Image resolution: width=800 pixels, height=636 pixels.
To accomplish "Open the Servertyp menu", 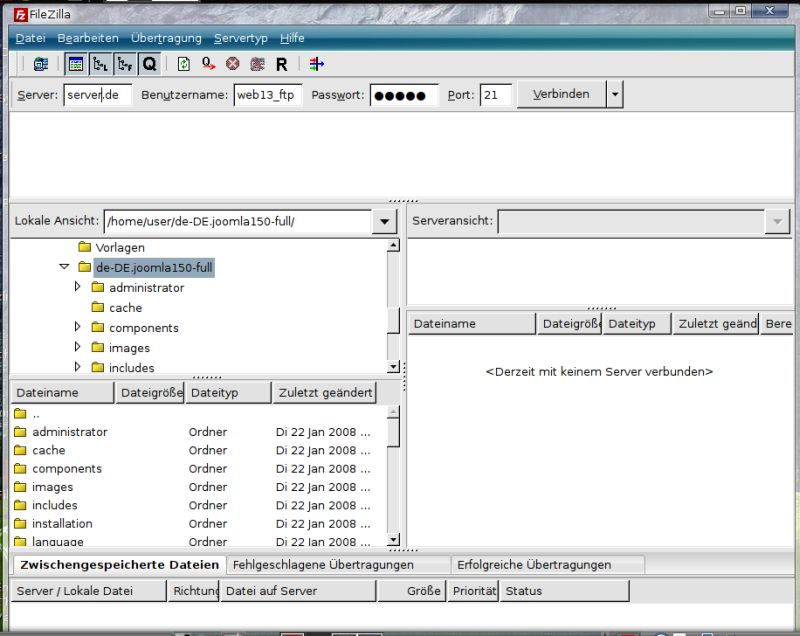I will [x=240, y=38].
